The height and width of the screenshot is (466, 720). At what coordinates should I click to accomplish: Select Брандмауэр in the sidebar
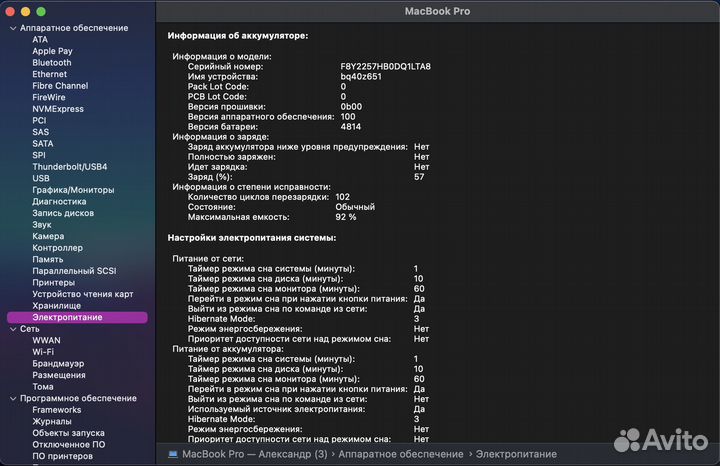click(x=58, y=363)
